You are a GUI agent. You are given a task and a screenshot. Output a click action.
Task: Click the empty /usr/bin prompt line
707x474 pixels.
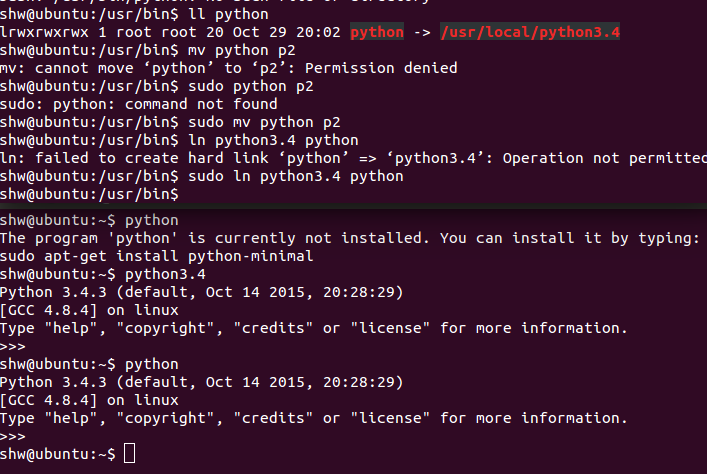click(90, 194)
